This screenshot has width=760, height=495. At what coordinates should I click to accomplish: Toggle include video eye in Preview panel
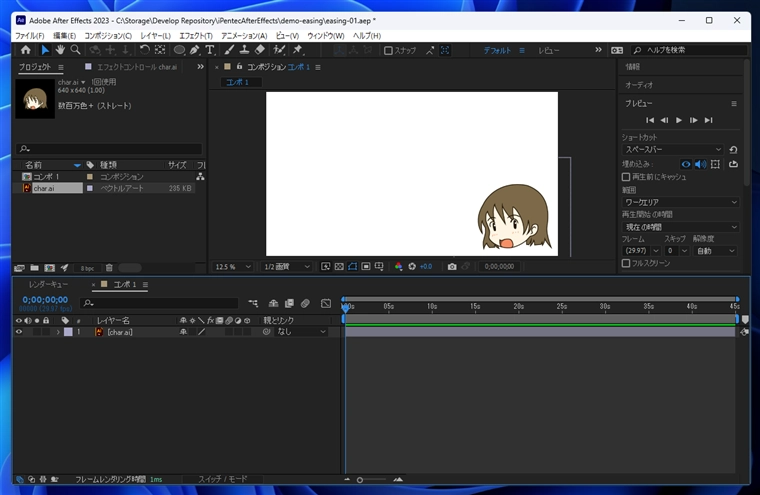[x=685, y=164]
